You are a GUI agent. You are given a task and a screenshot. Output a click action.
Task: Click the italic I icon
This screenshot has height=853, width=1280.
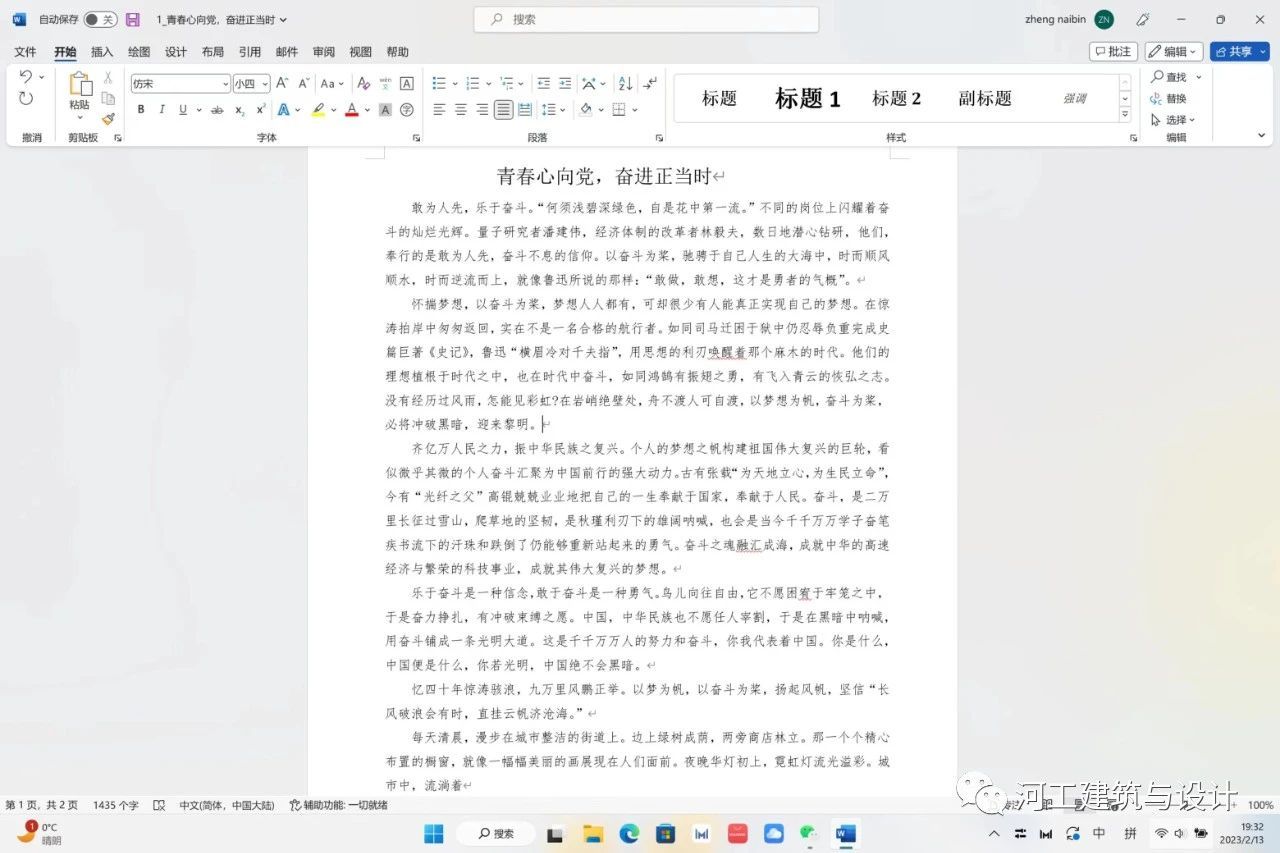point(162,110)
